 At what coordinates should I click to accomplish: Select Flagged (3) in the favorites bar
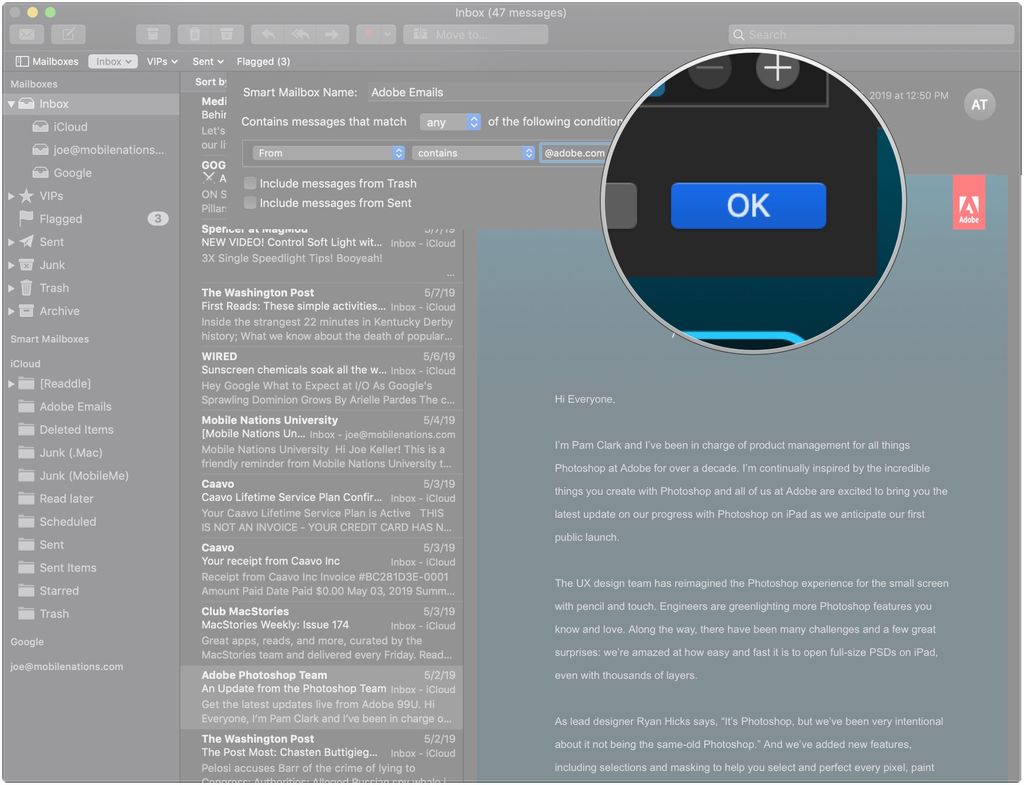tap(263, 61)
